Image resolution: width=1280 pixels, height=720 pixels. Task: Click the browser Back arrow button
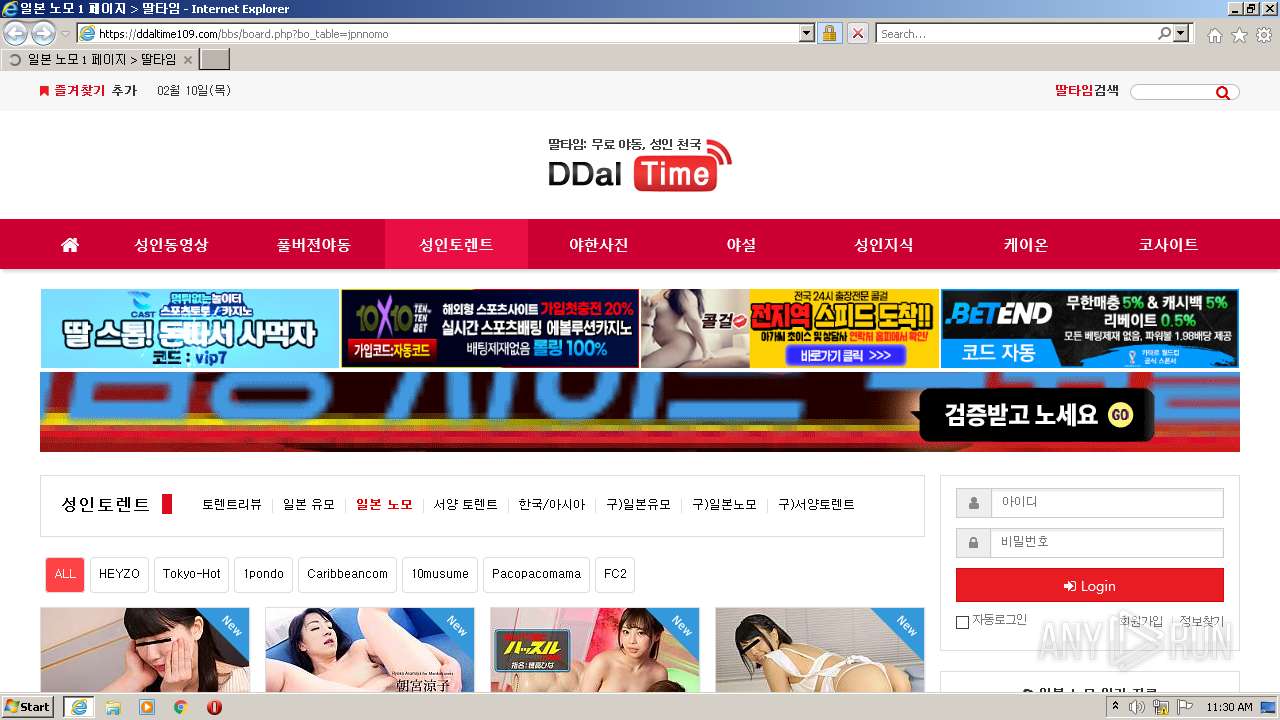(16, 33)
